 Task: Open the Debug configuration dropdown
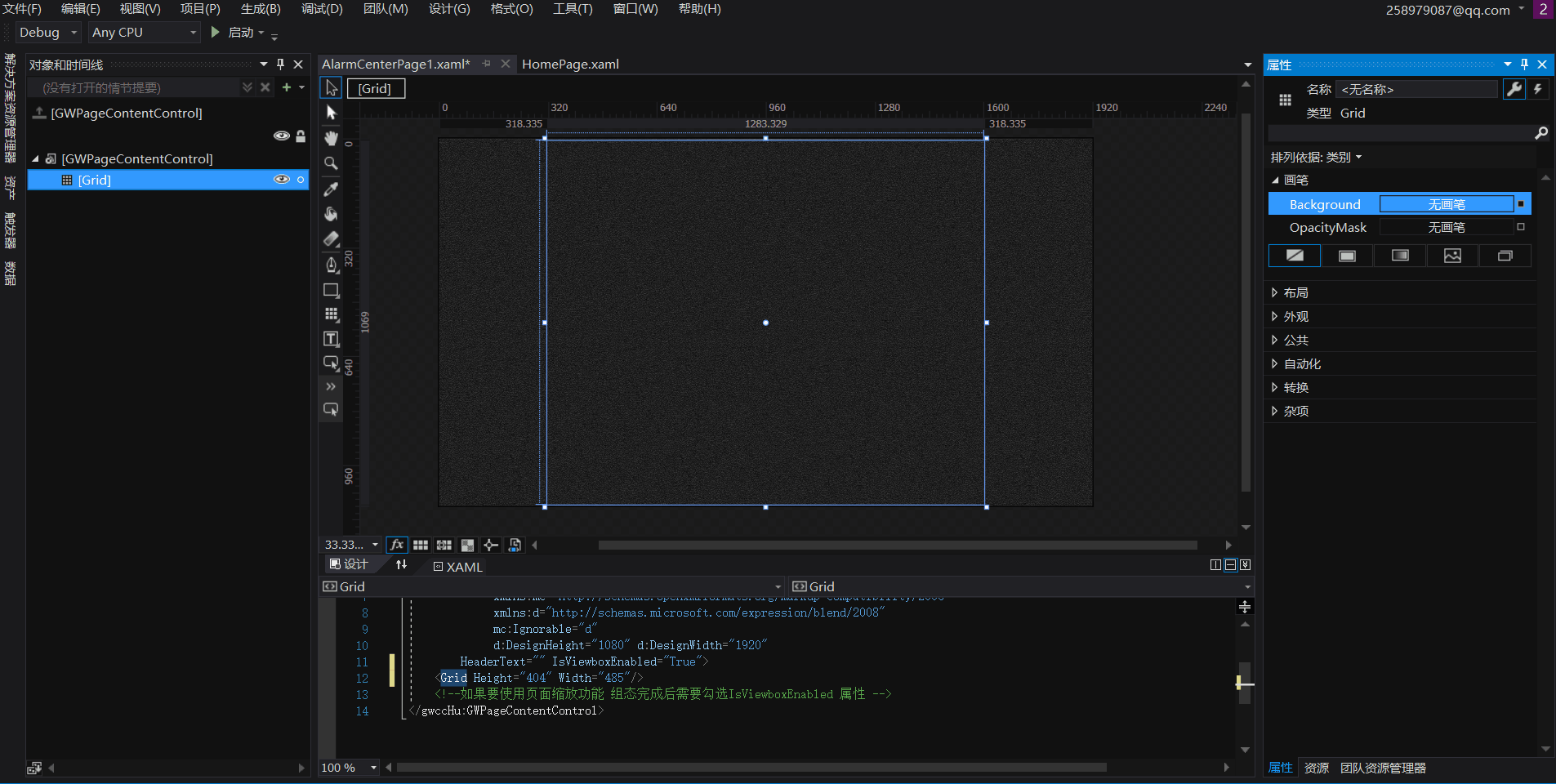[x=48, y=33]
